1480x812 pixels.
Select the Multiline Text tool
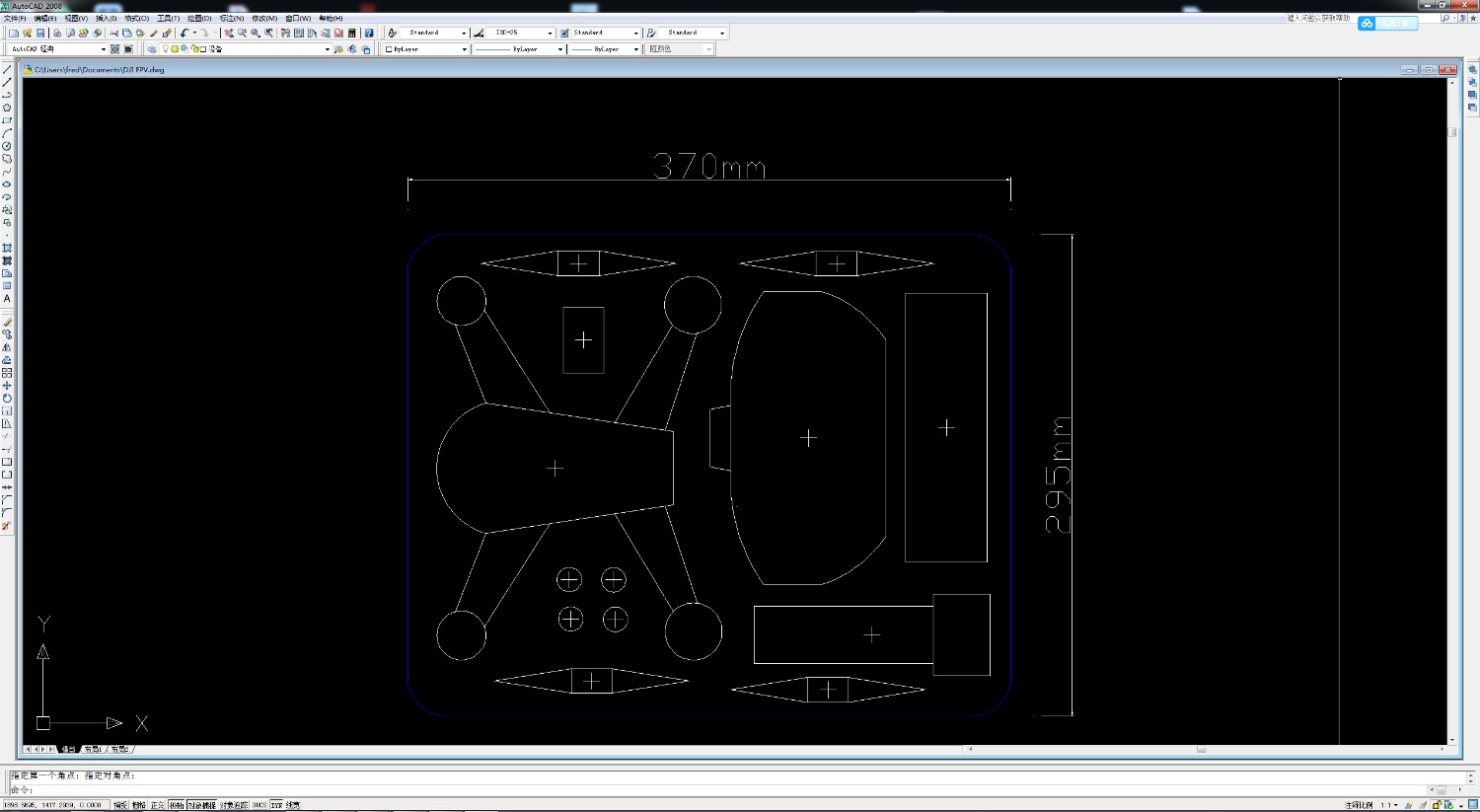click(7, 298)
